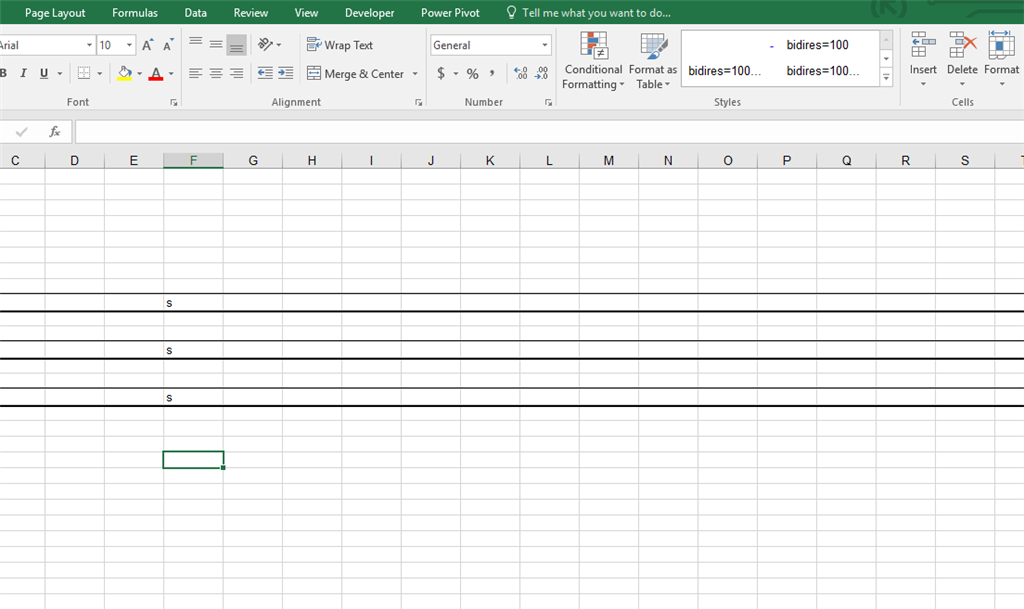Select bottom-left bidires=100... cell style

click(x=724, y=70)
